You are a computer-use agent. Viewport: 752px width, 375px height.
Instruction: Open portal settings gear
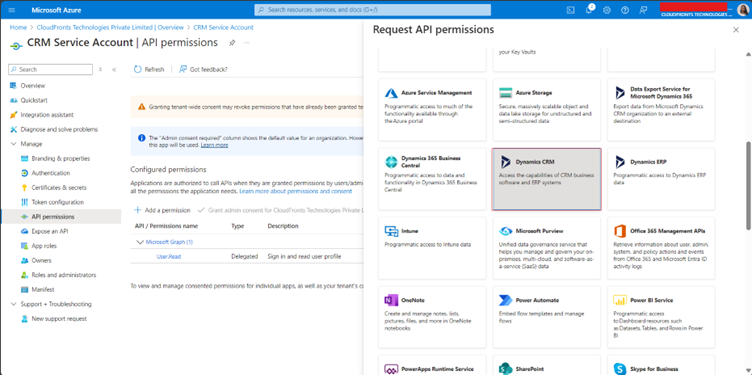(607, 10)
